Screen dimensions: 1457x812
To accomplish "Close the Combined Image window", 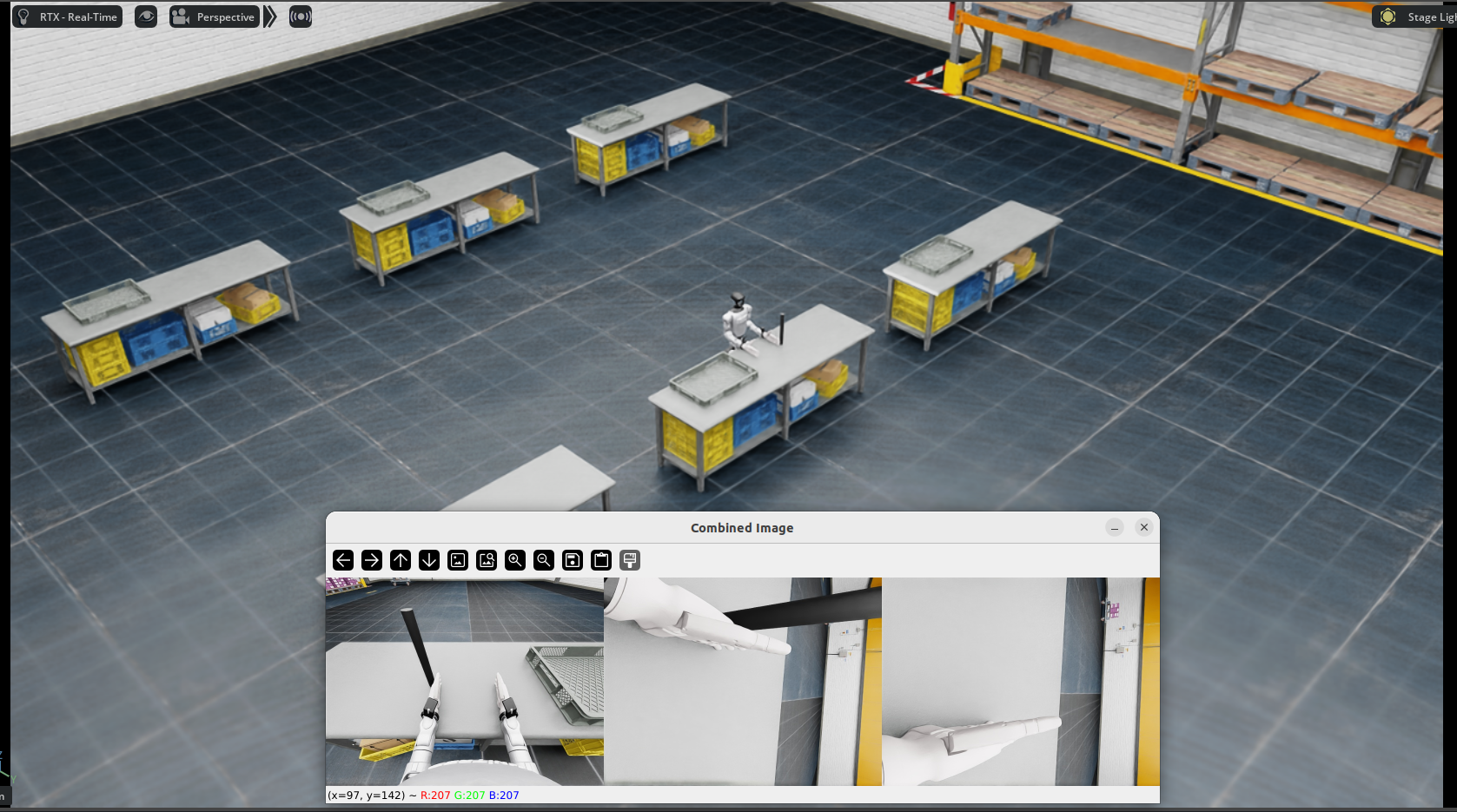I will [1144, 528].
